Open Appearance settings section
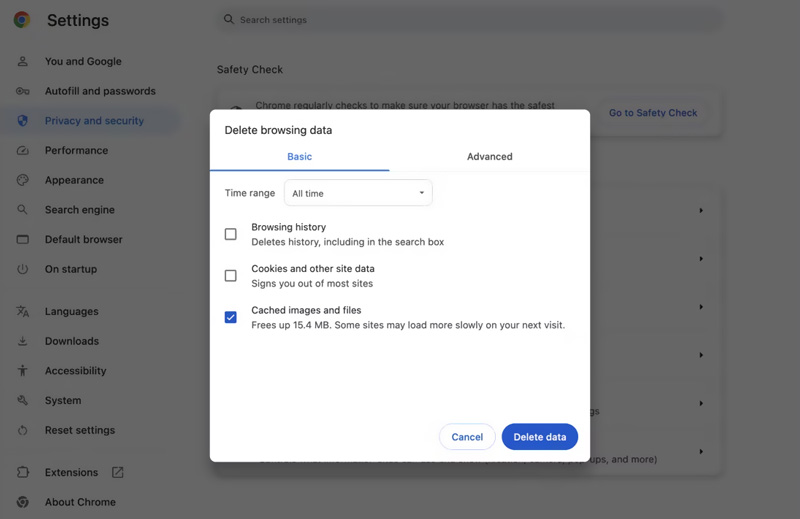Viewport: 800px width, 519px height. (74, 180)
